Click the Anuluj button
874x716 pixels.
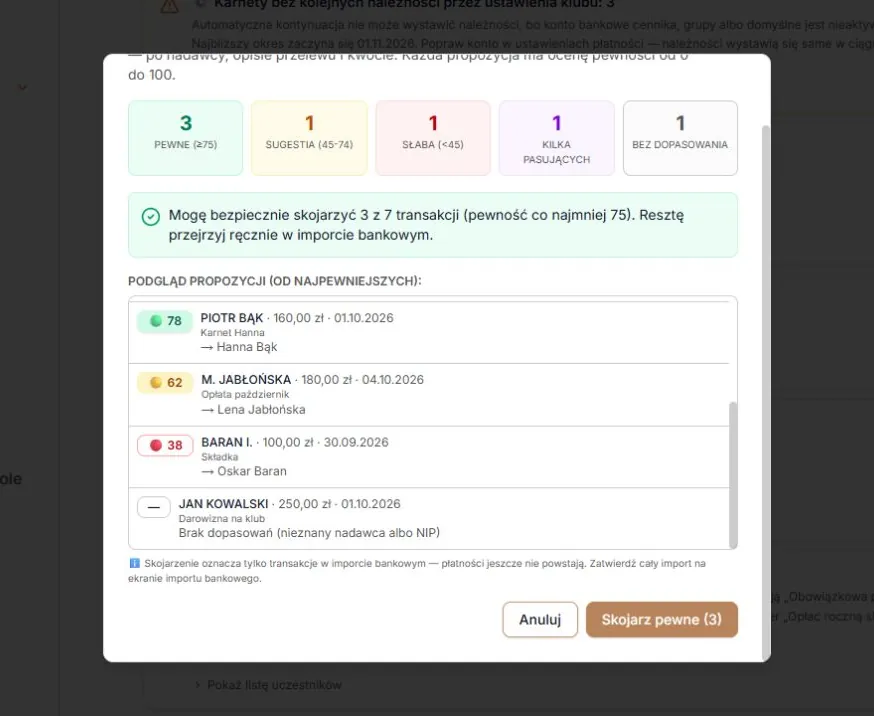(x=540, y=620)
